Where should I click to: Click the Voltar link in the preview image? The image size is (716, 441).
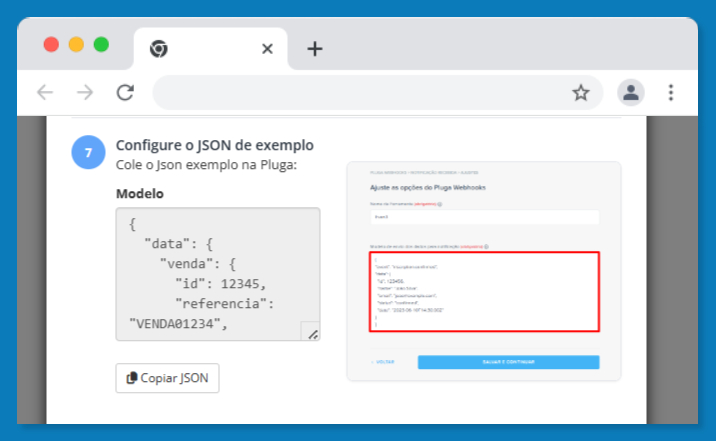coord(383,362)
